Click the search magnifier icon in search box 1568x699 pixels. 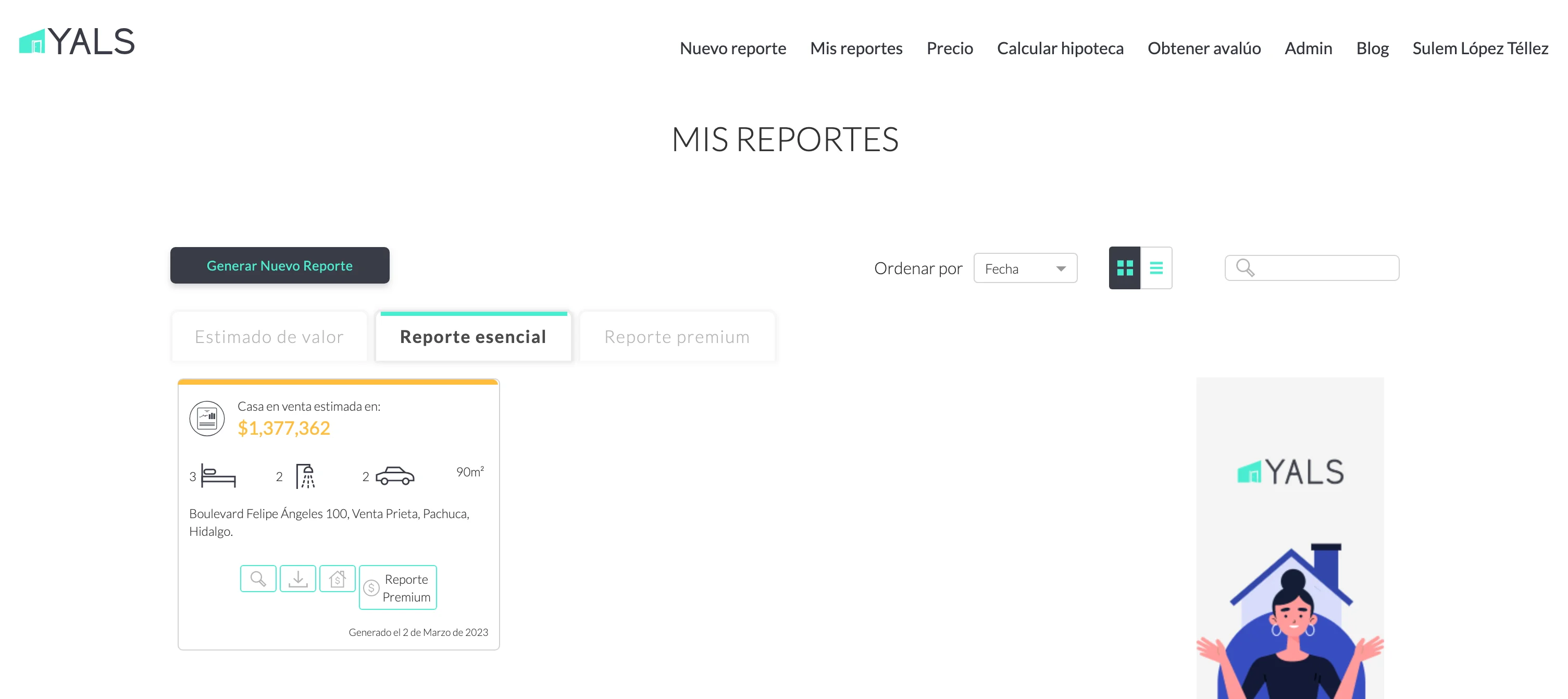[x=1245, y=268]
